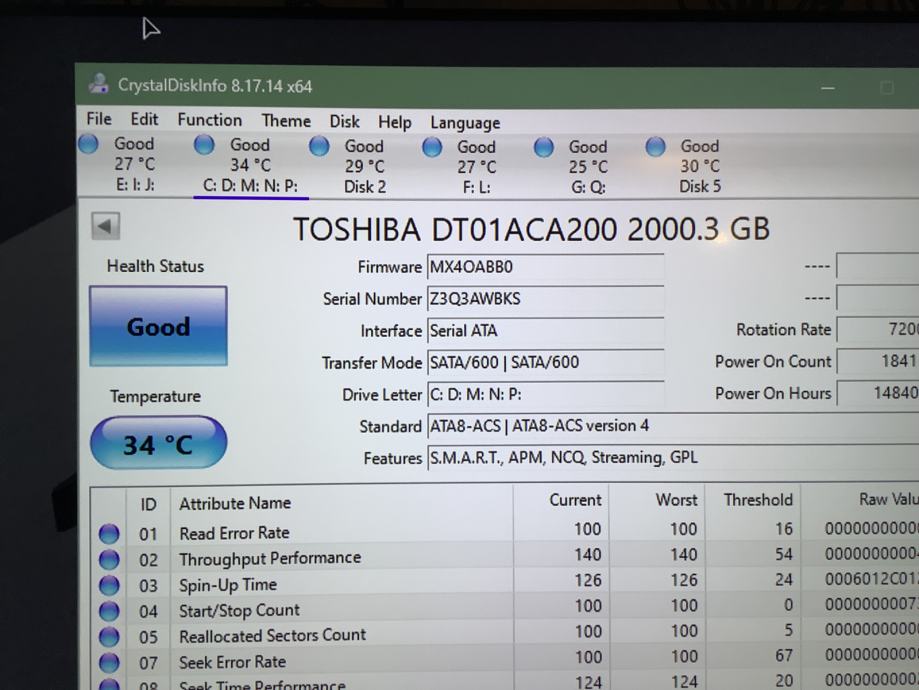919x690 pixels.
Task: Click the Serial Number field
Action: (544, 299)
